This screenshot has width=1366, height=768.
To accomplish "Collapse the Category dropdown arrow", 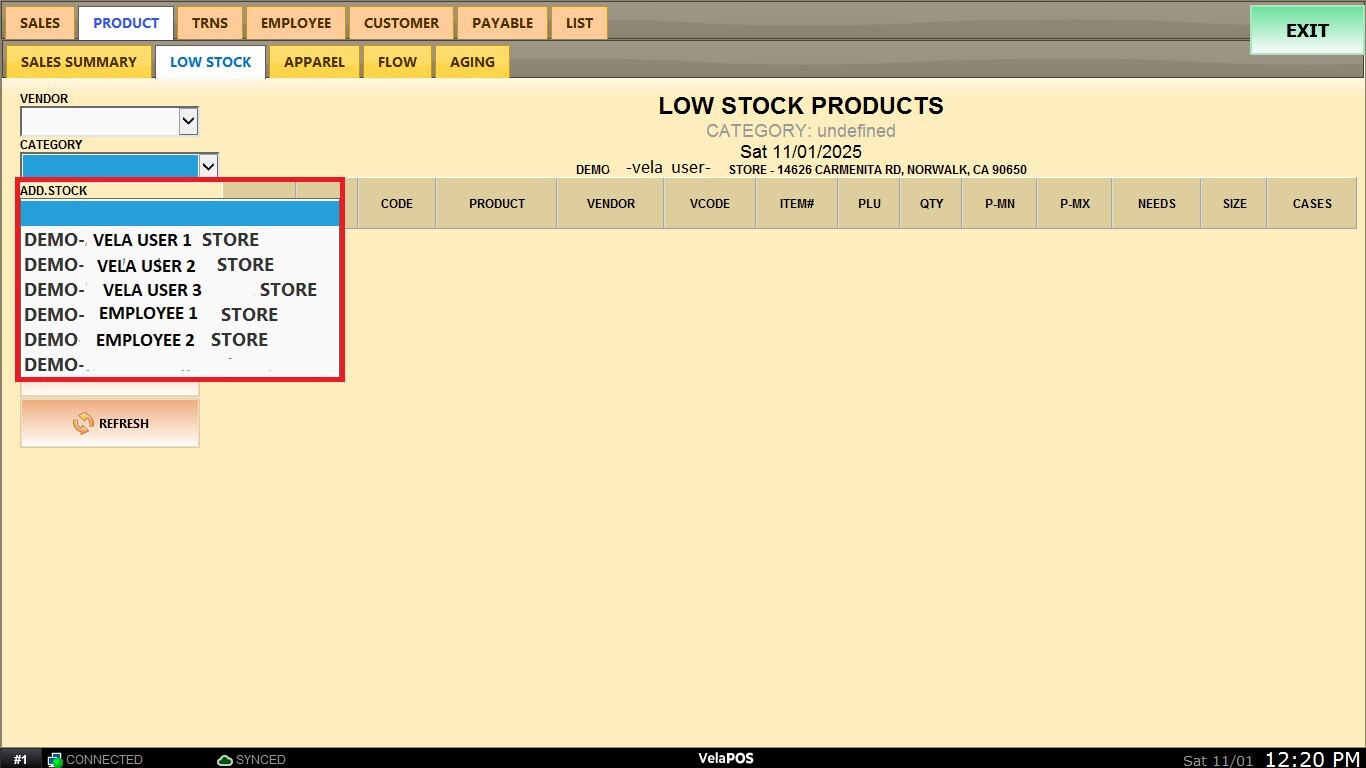I will (208, 166).
